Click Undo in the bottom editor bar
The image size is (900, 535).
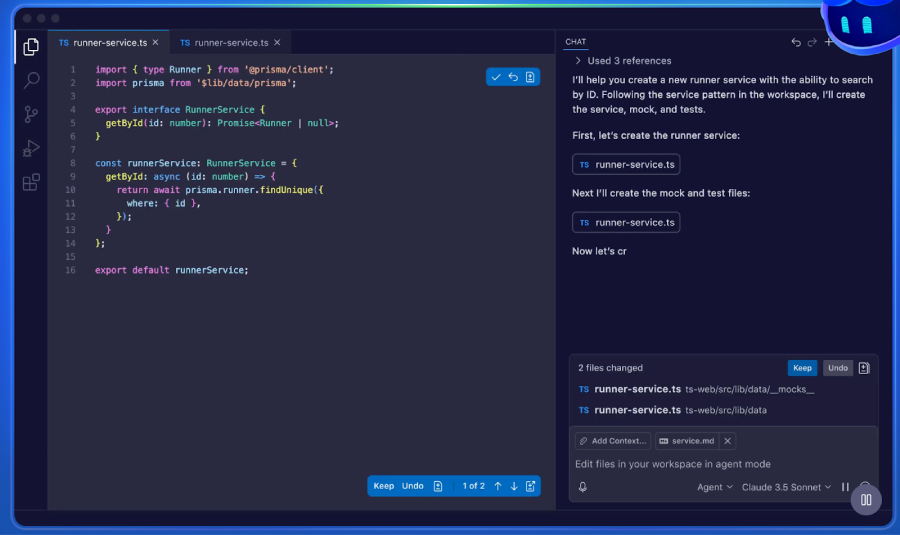(x=413, y=486)
